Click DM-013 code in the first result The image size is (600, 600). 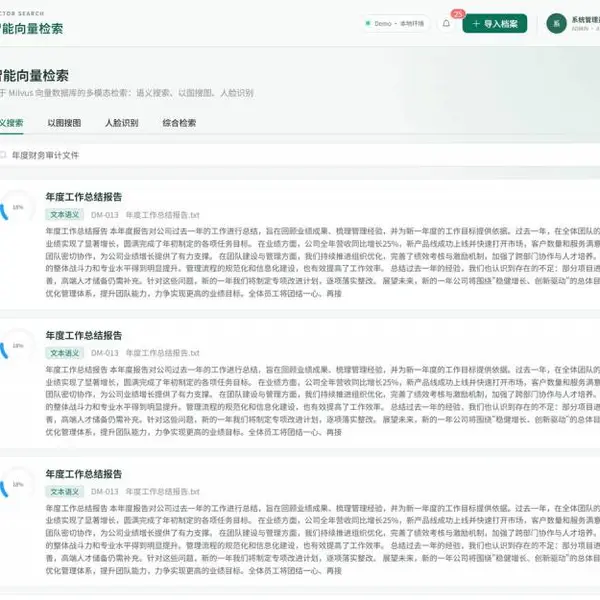[105, 215]
